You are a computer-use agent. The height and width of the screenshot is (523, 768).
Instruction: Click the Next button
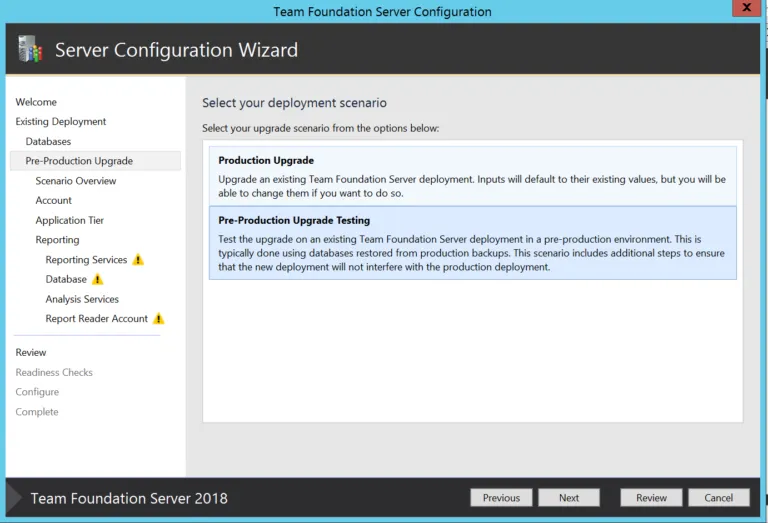(569, 498)
